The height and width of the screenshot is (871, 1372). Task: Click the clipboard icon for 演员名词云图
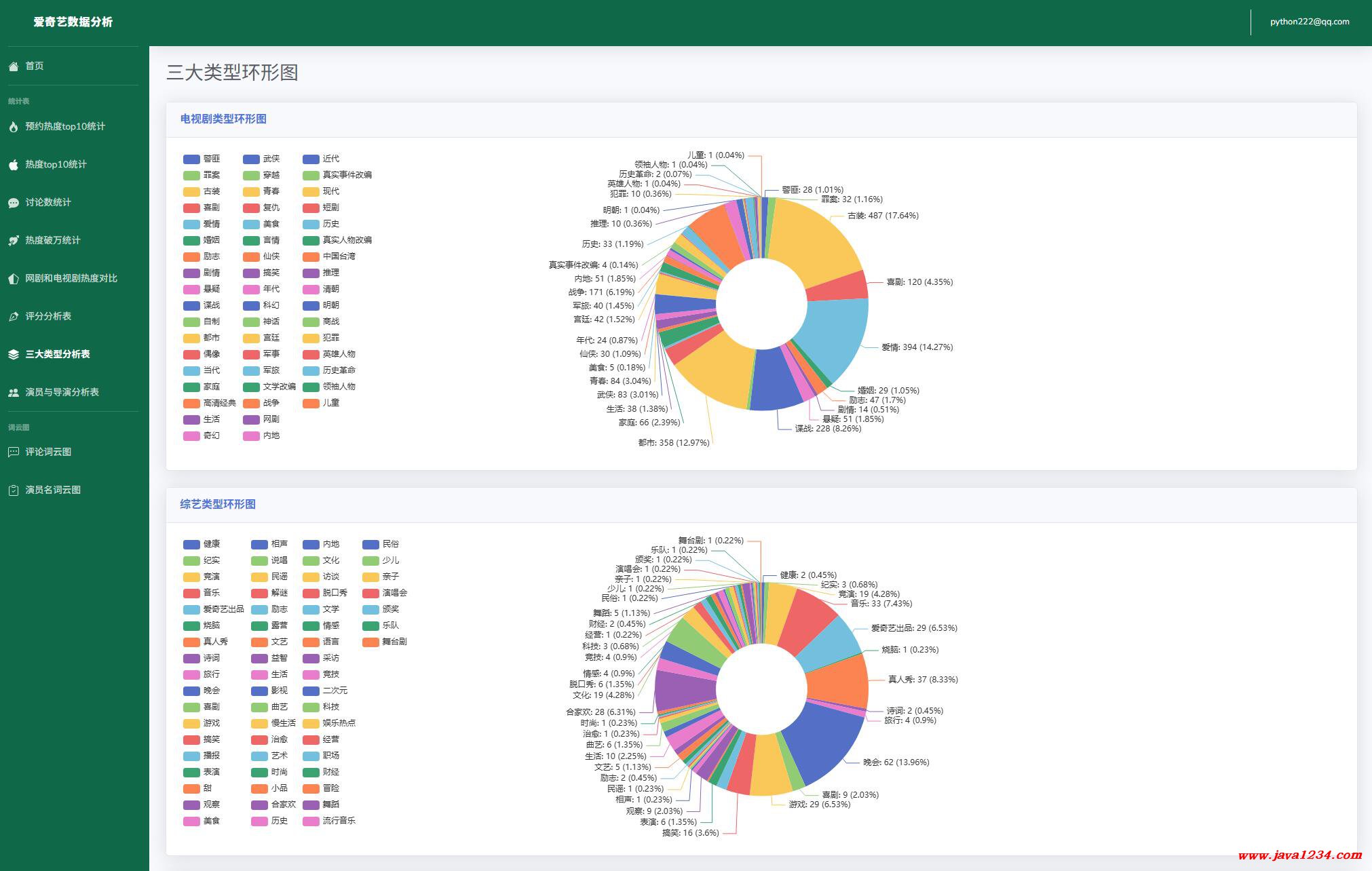14,490
